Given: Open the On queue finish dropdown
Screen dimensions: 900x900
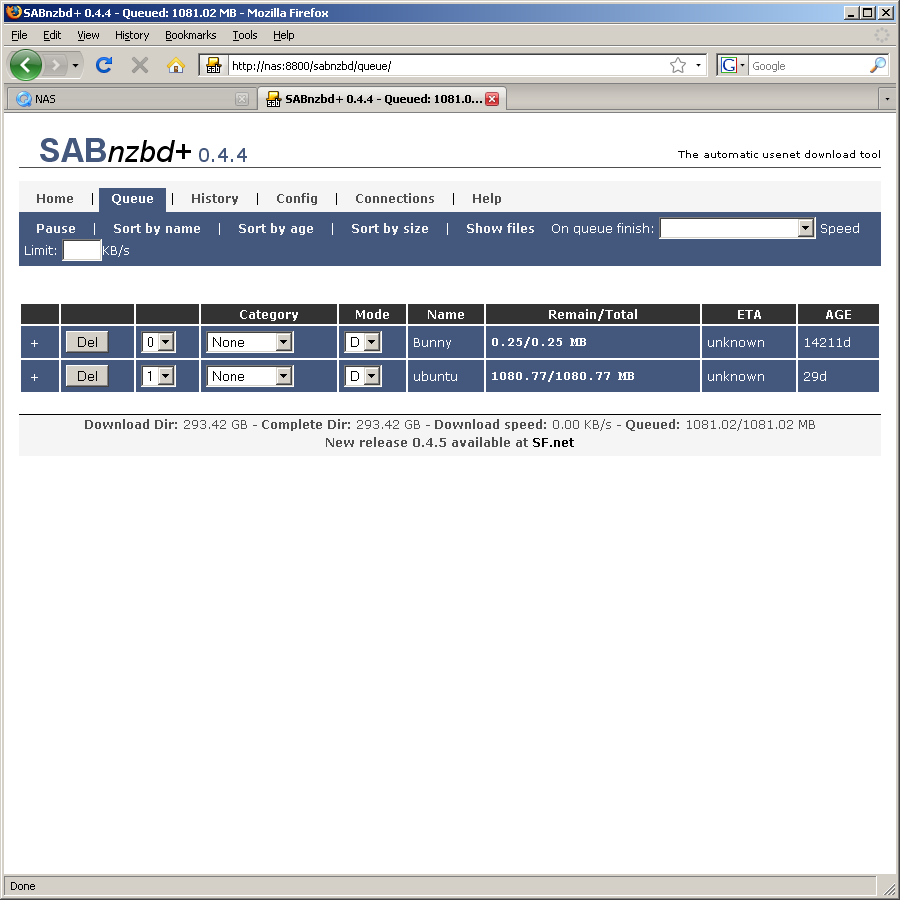Looking at the screenshot, I should click(737, 228).
